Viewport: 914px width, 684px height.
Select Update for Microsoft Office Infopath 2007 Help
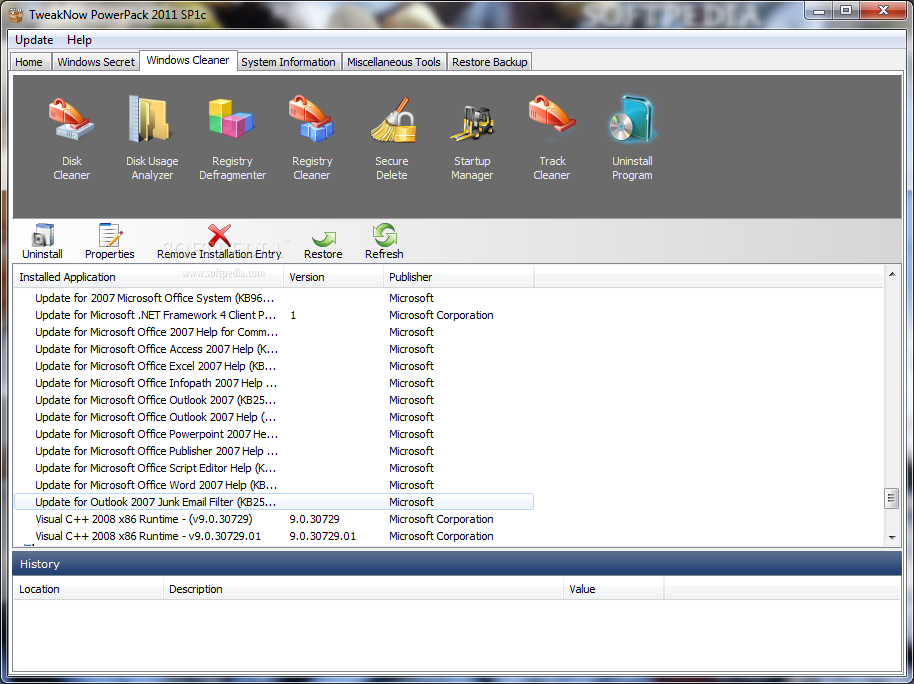pyautogui.click(x=273, y=383)
